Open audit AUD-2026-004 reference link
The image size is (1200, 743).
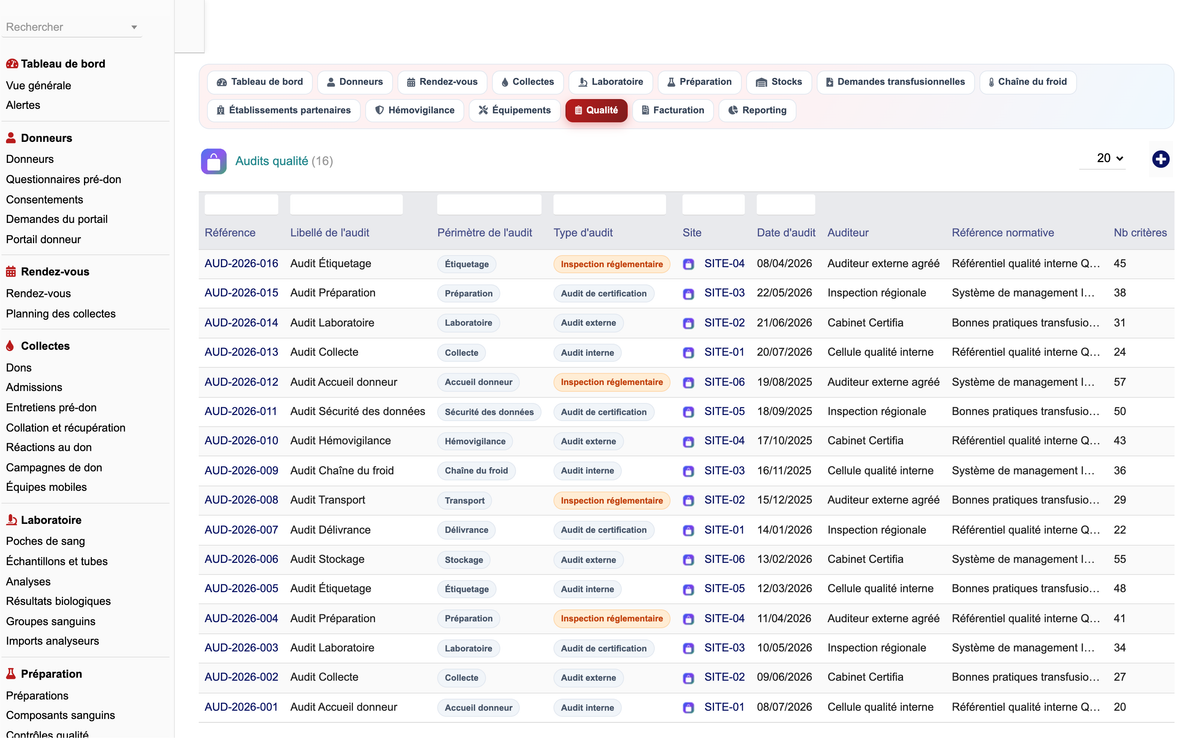241,619
